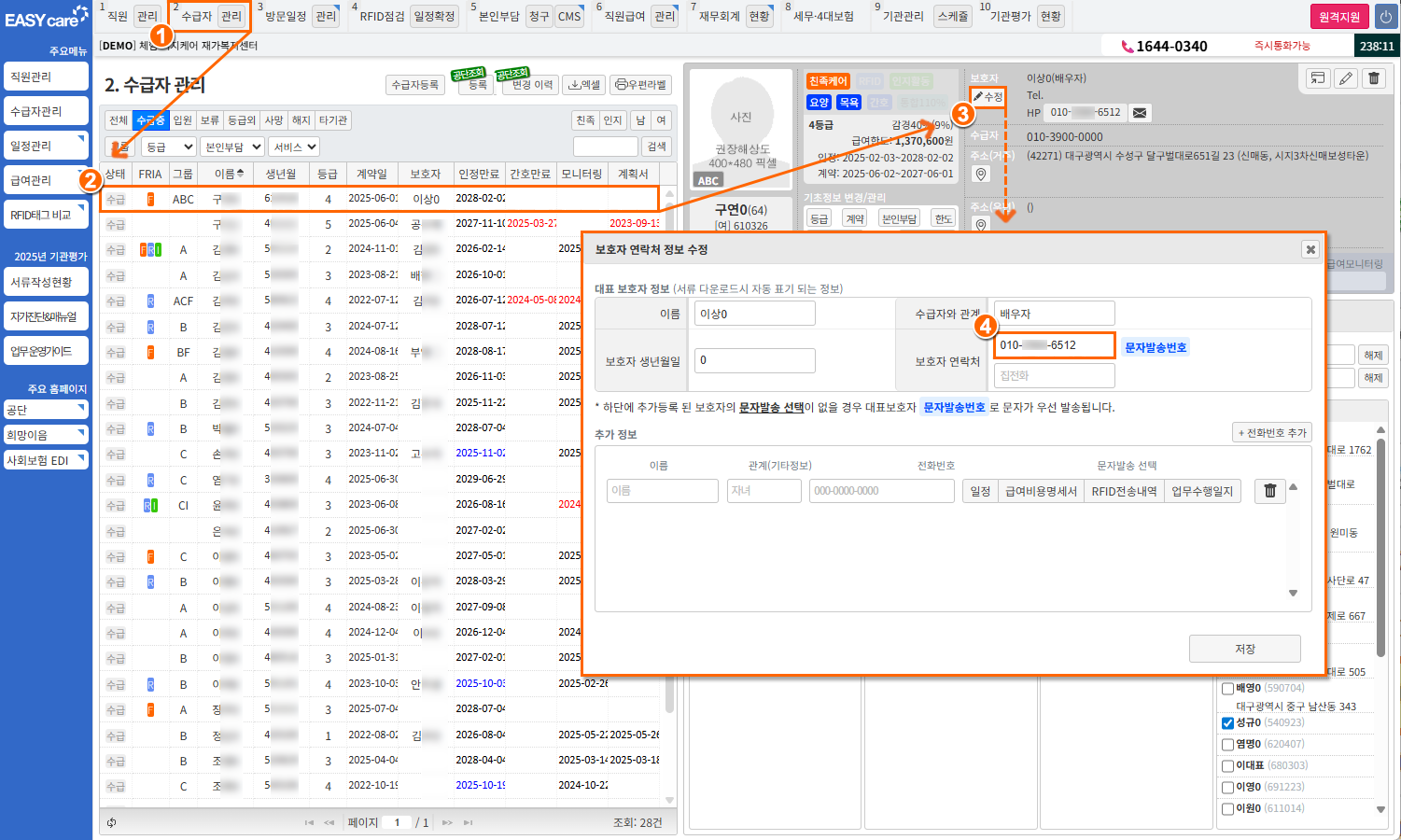
Task: Click the trash icon in the recipient header
Action: (x=1374, y=78)
